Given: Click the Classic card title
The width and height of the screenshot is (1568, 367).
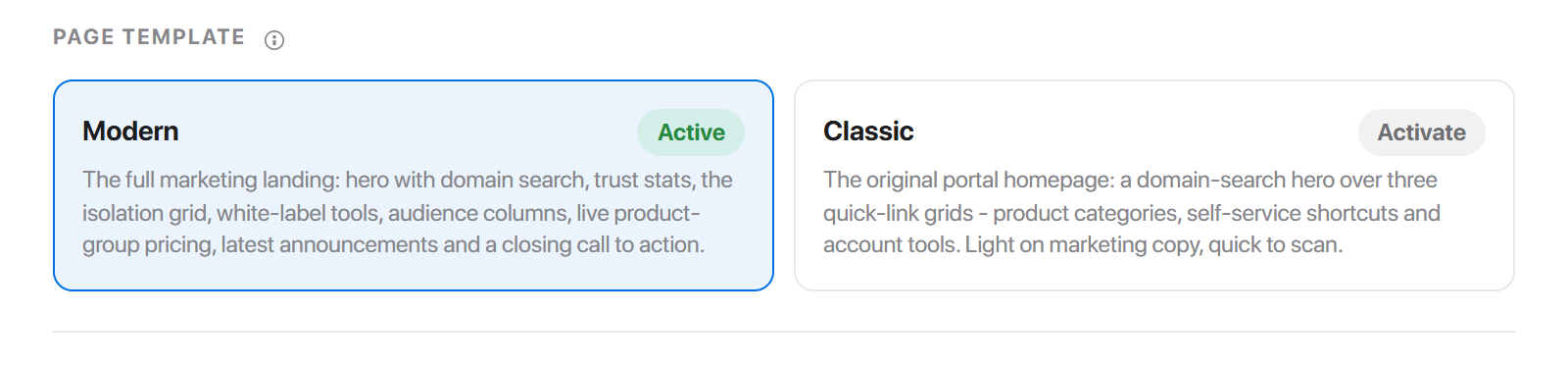Looking at the screenshot, I should pos(868,131).
